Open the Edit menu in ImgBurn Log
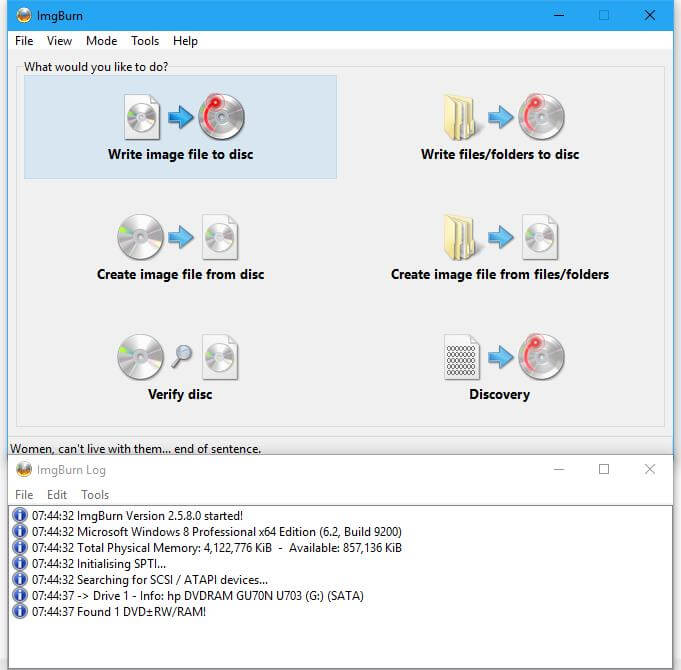Viewport: 681px width, 670px height. (57, 495)
